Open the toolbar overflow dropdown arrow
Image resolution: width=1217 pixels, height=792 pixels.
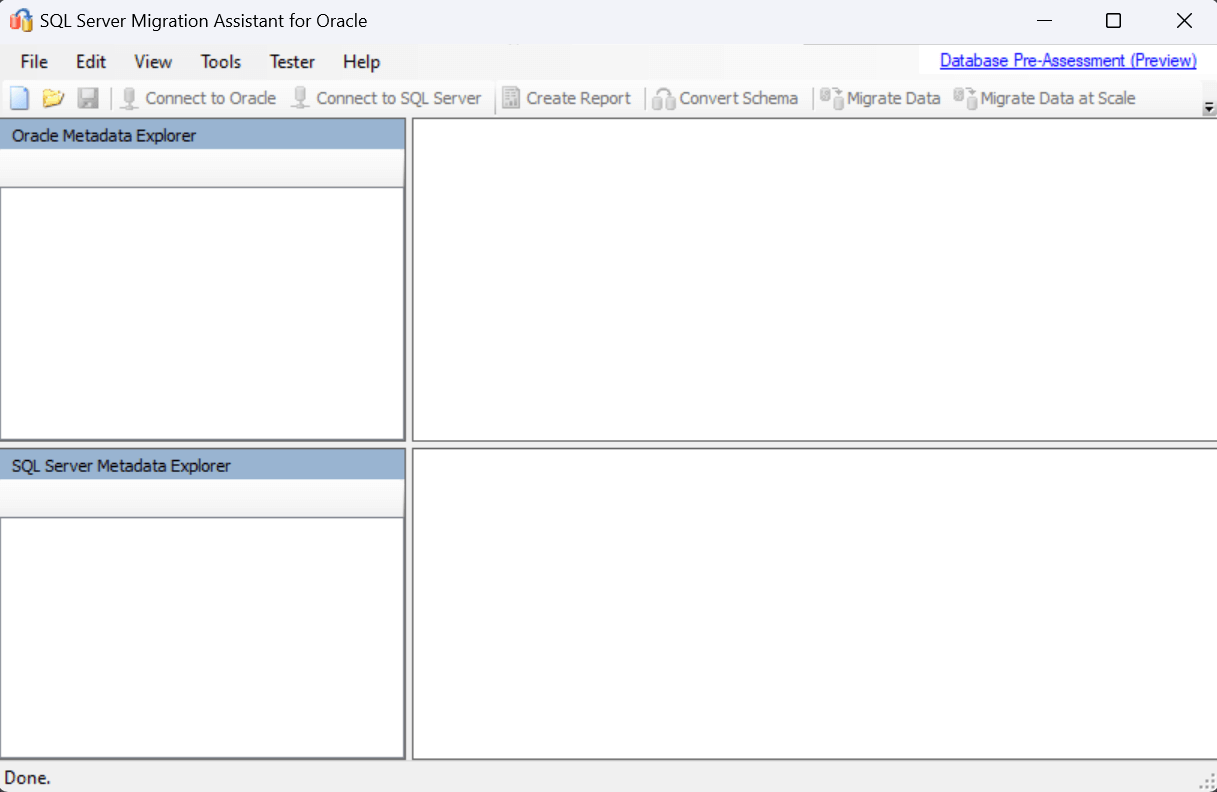1209,107
